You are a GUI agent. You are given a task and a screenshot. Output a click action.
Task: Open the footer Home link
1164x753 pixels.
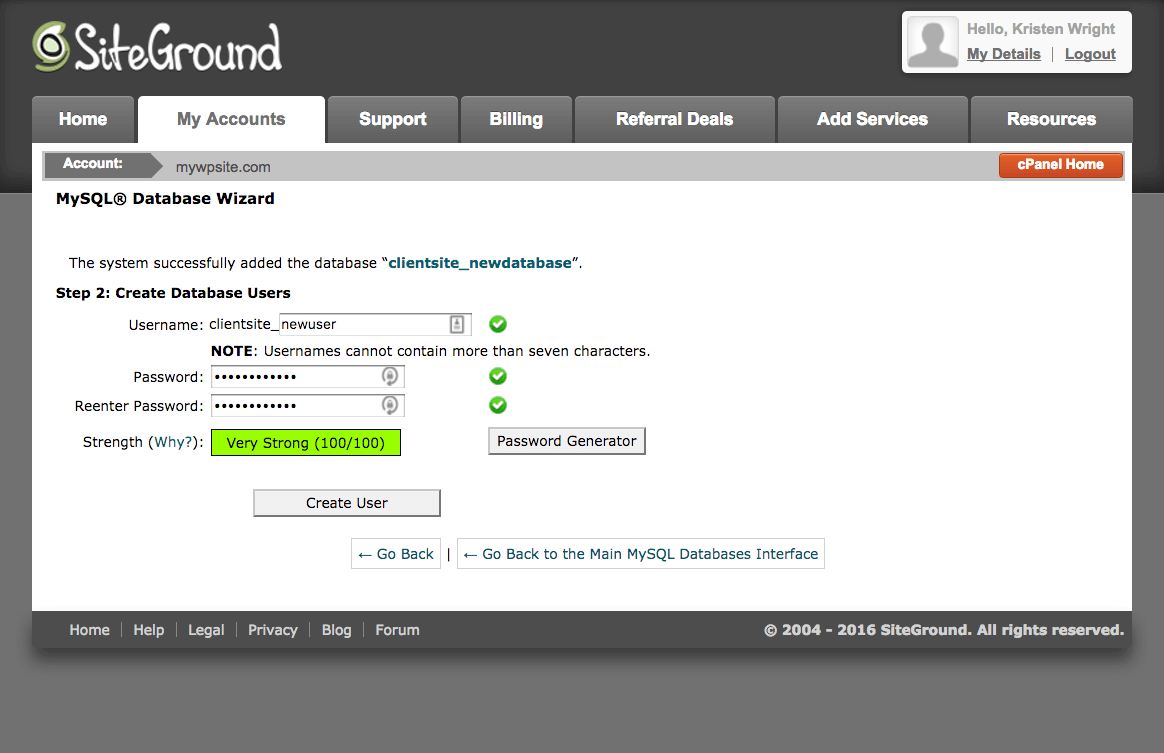[x=89, y=630]
